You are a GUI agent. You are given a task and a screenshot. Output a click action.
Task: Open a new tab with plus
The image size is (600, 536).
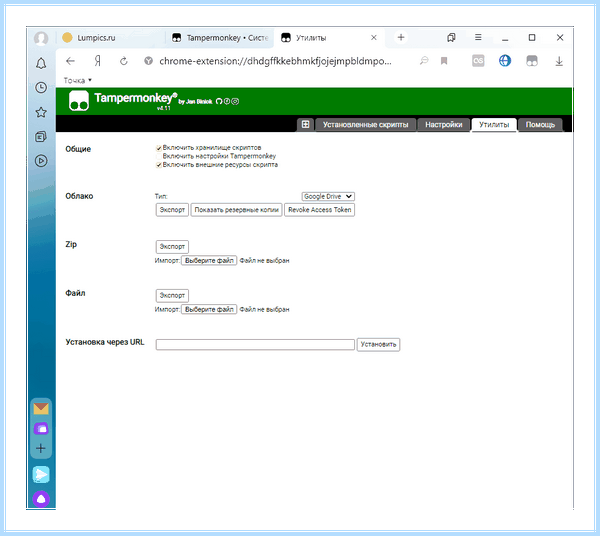[x=401, y=37]
